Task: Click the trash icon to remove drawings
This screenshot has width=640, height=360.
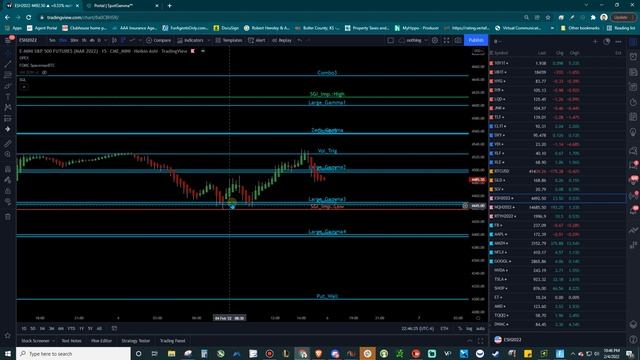Action: point(8,217)
